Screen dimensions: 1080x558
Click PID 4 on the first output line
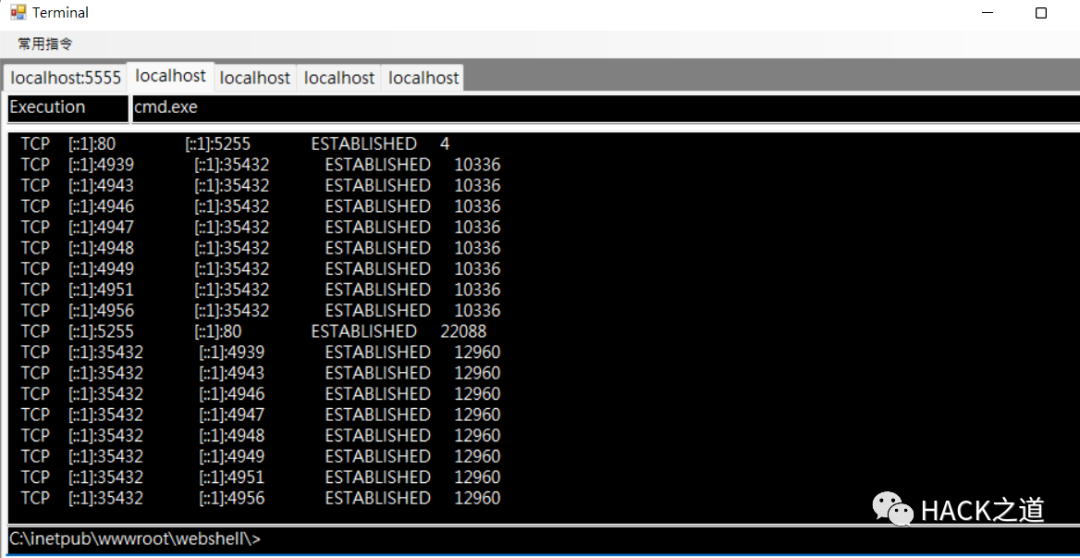coord(445,144)
